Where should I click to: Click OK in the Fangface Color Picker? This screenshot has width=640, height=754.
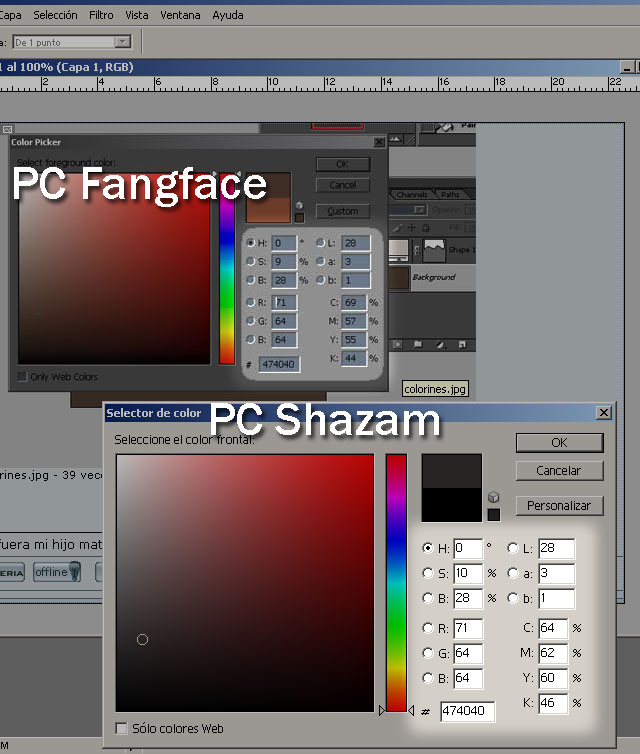(343, 164)
